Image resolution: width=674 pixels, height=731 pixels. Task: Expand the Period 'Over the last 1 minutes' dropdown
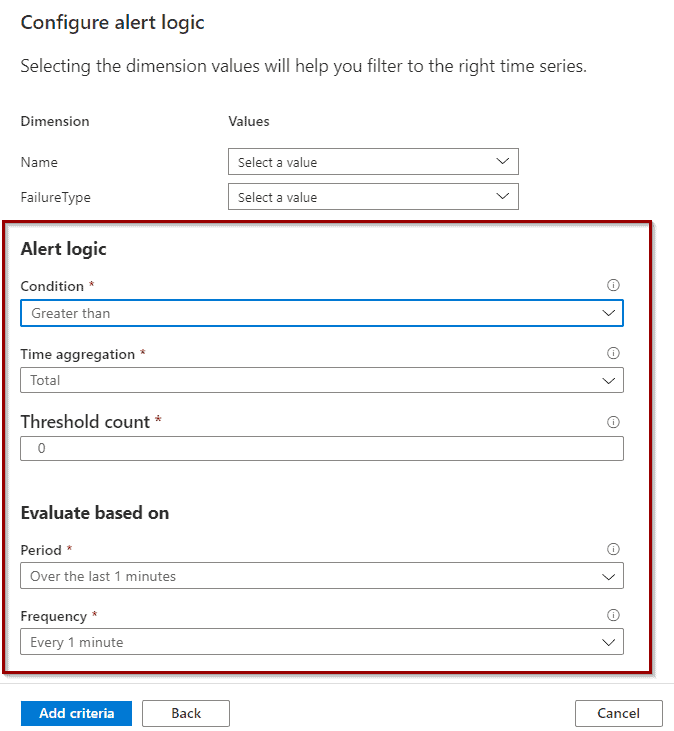(x=322, y=576)
